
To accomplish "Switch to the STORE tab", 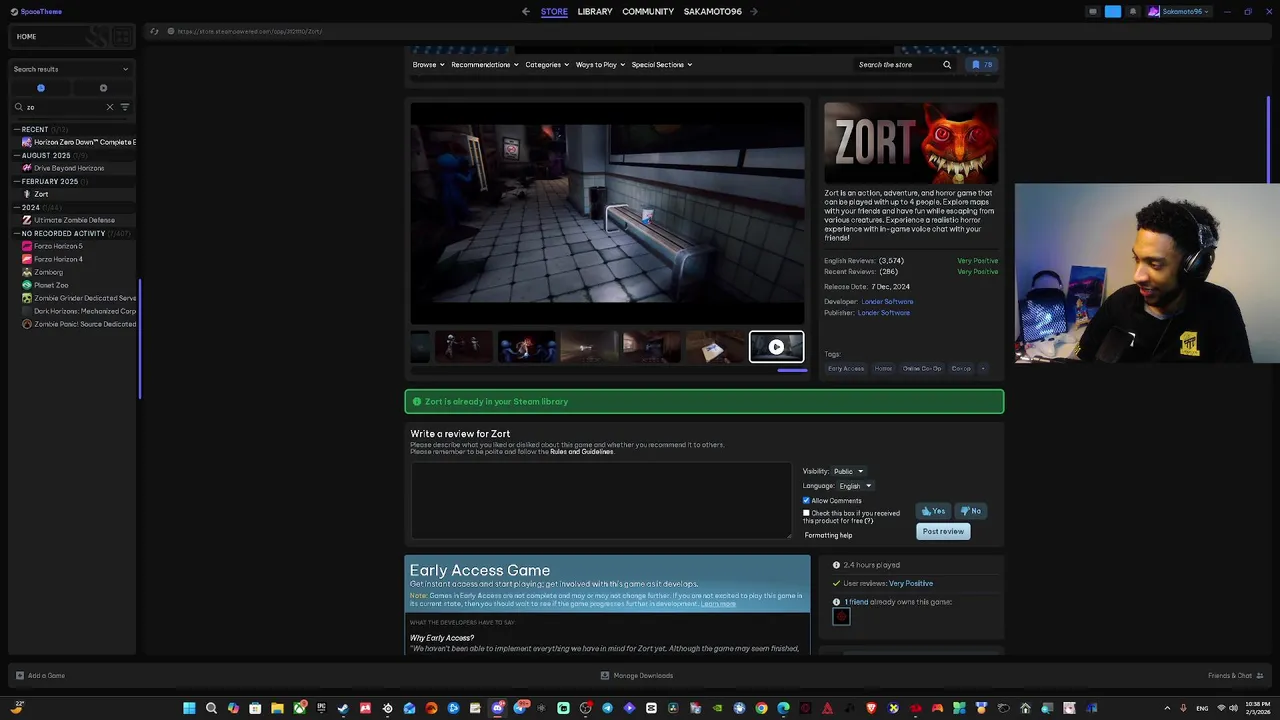I will 554,12.
